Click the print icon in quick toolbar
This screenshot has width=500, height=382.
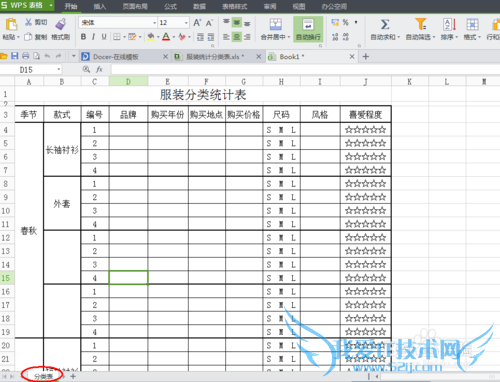pyautogui.click(x=26, y=56)
